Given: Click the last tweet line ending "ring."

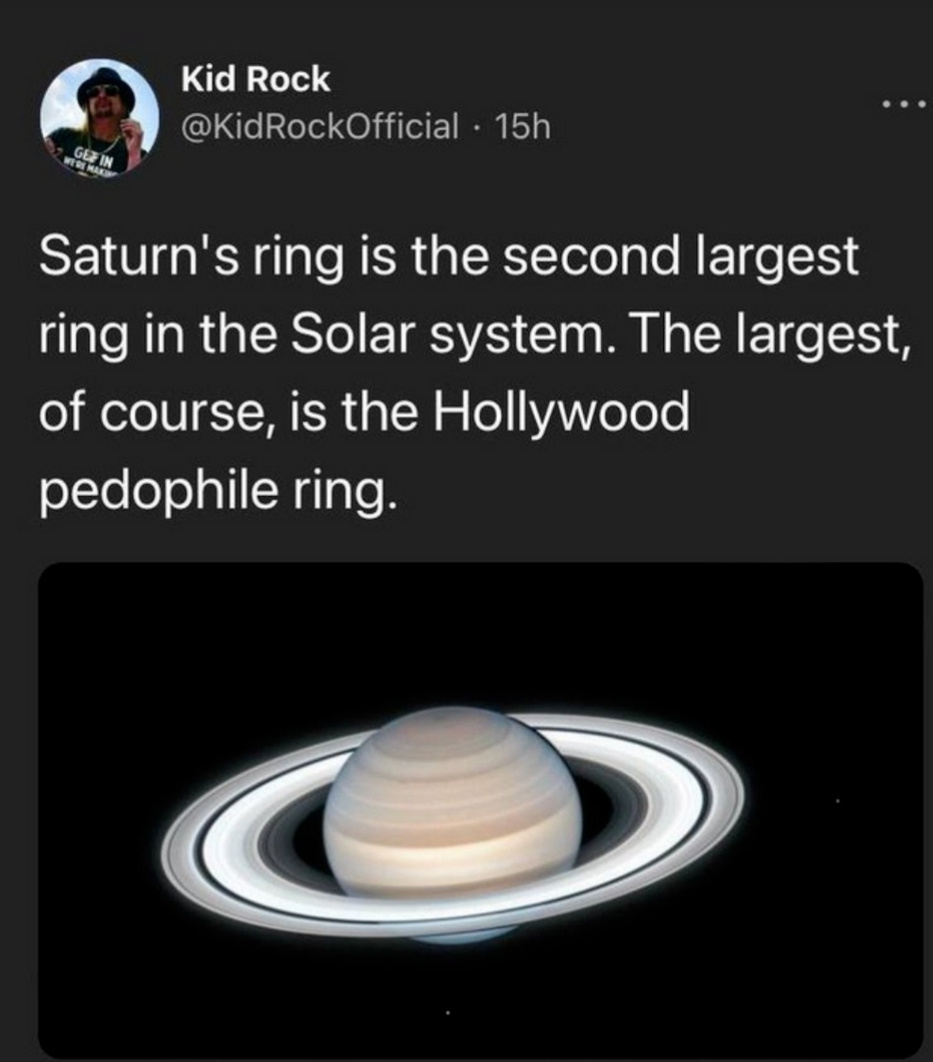Looking at the screenshot, I should coord(210,489).
